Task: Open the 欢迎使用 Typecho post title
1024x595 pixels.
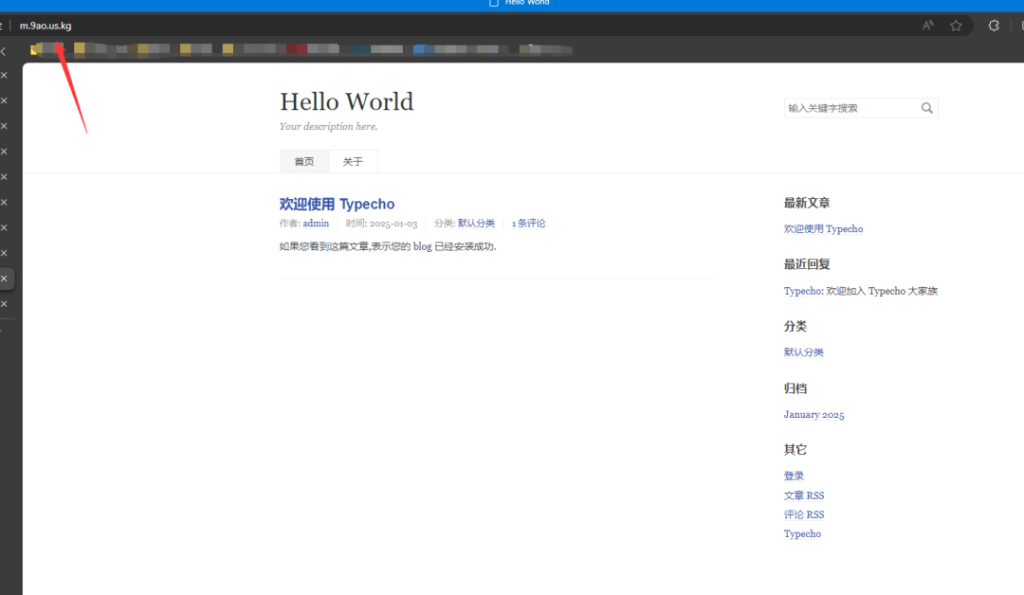Action: (337, 204)
